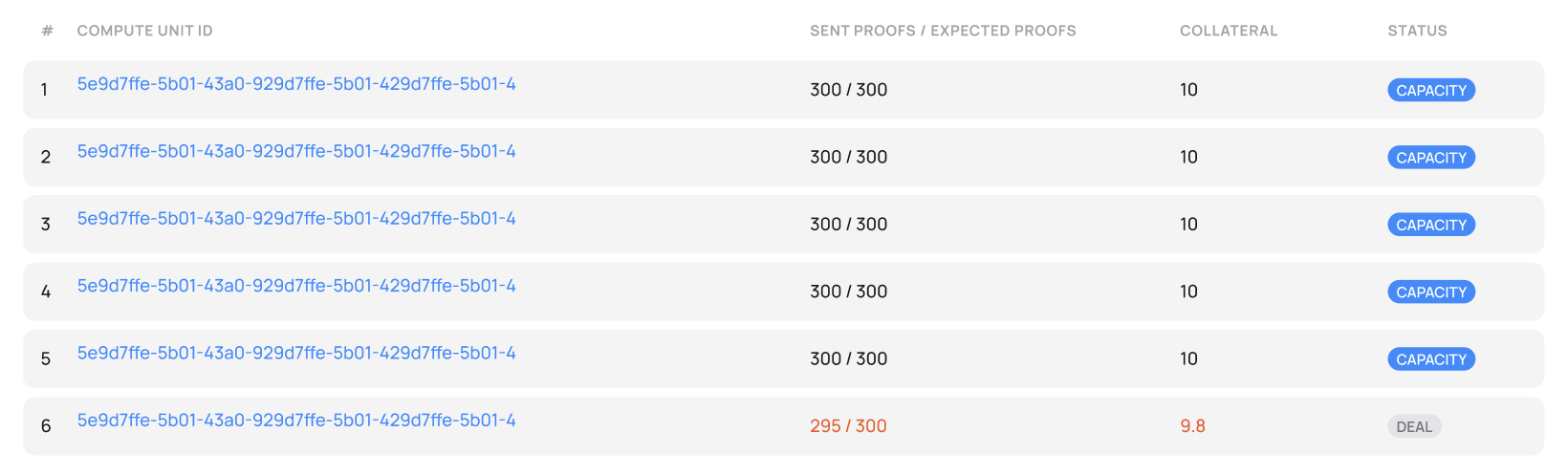The width and height of the screenshot is (1568, 476).
Task: Click the '300 / 300' proofs value in row 3
Action: [x=848, y=225]
